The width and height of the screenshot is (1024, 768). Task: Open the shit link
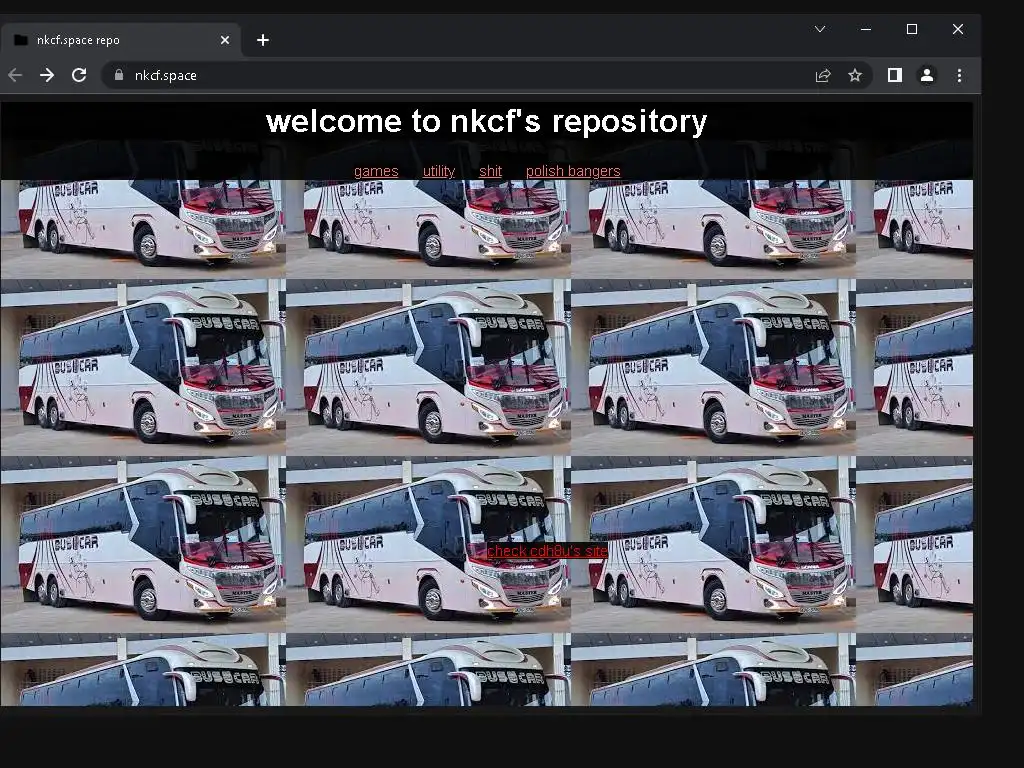(x=490, y=171)
